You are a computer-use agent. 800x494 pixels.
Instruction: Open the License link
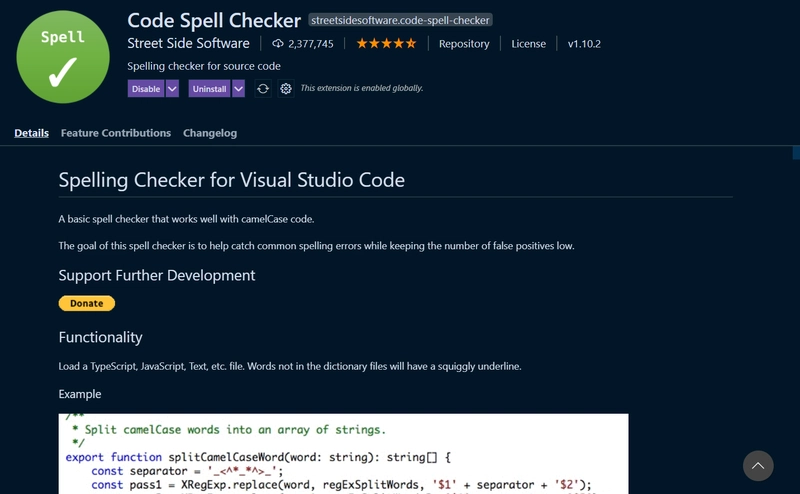click(x=529, y=44)
